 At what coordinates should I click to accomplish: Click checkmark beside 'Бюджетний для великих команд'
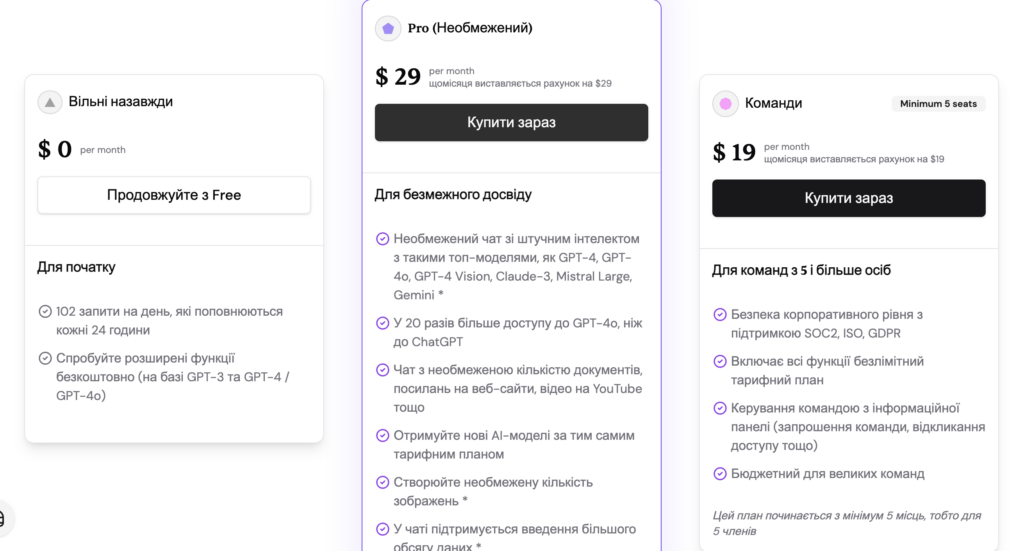click(720, 474)
